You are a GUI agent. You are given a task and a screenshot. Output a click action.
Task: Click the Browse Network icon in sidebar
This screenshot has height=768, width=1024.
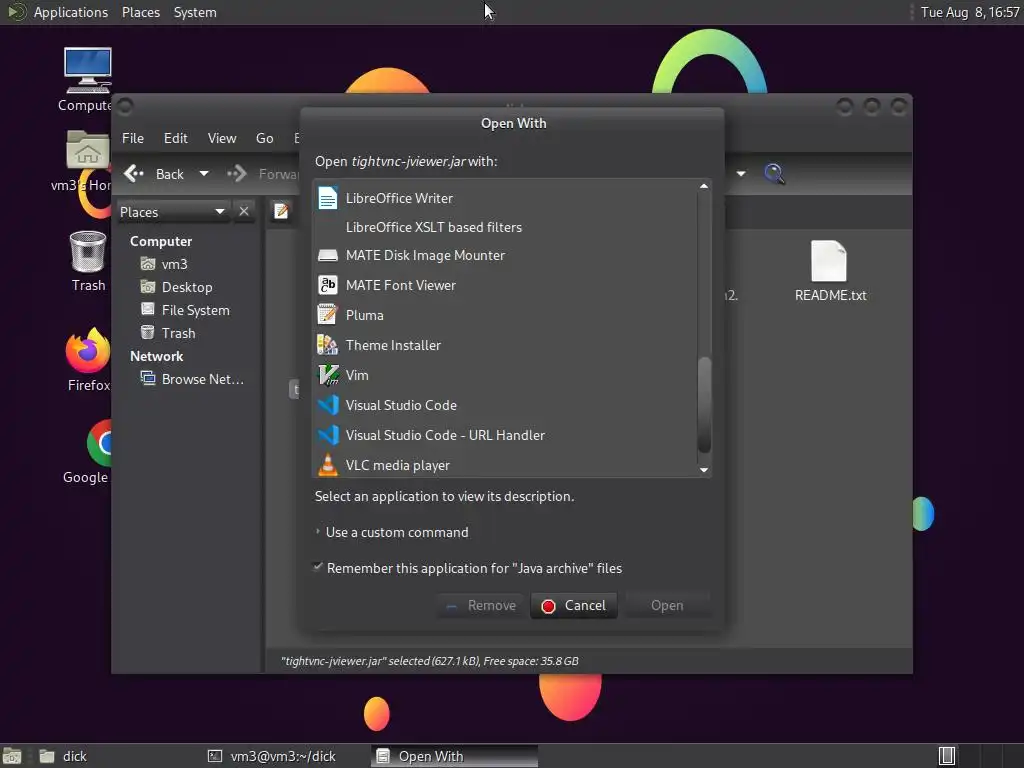click(148, 379)
